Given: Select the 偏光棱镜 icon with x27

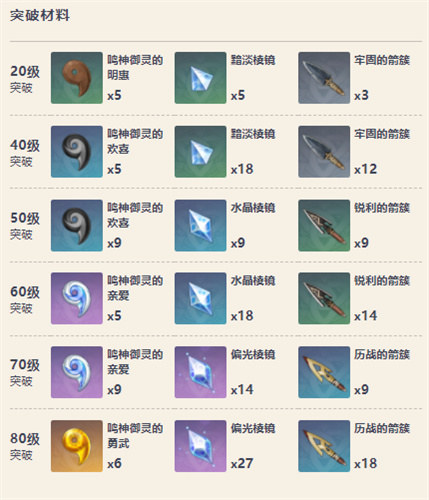Looking at the screenshot, I should point(200,446).
